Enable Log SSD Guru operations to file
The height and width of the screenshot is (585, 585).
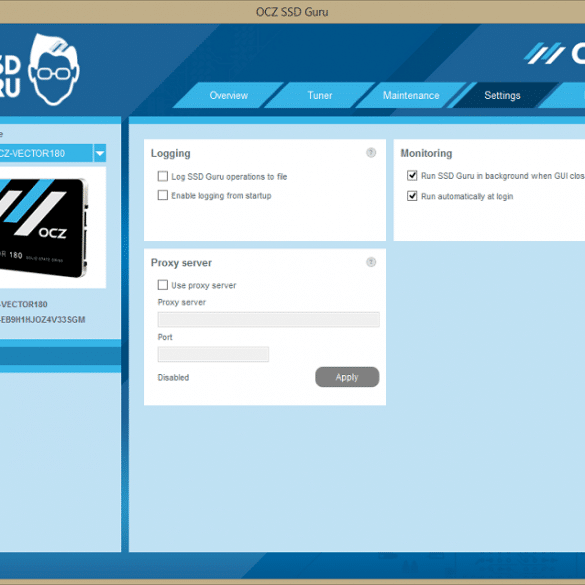pyautogui.click(x=163, y=176)
